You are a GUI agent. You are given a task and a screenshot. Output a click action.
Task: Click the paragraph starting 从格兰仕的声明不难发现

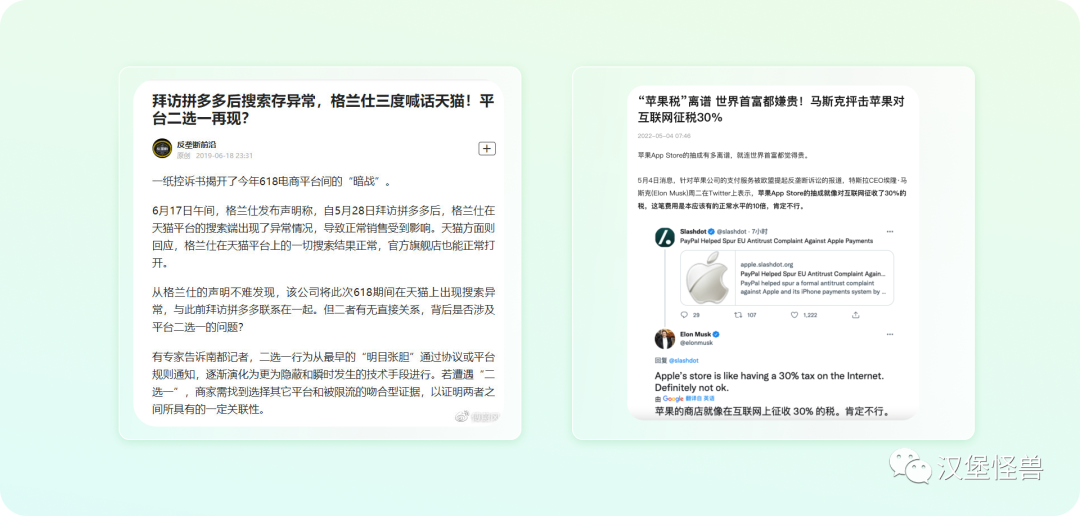coord(323,309)
